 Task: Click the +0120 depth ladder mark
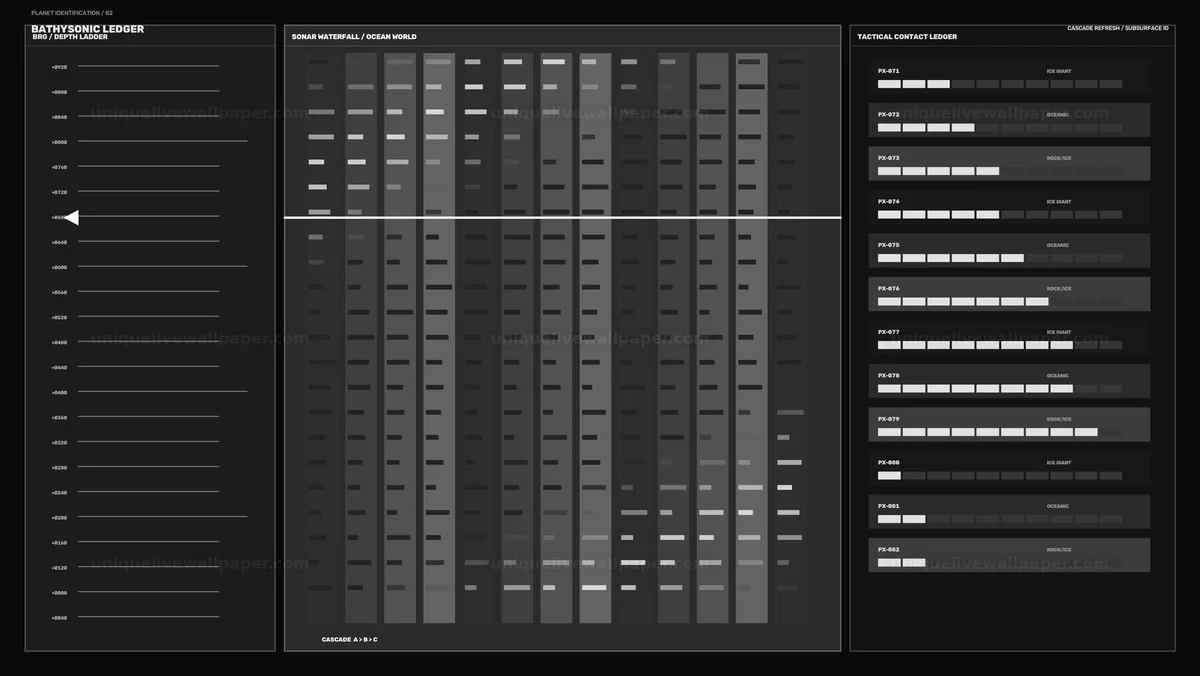(x=59, y=567)
